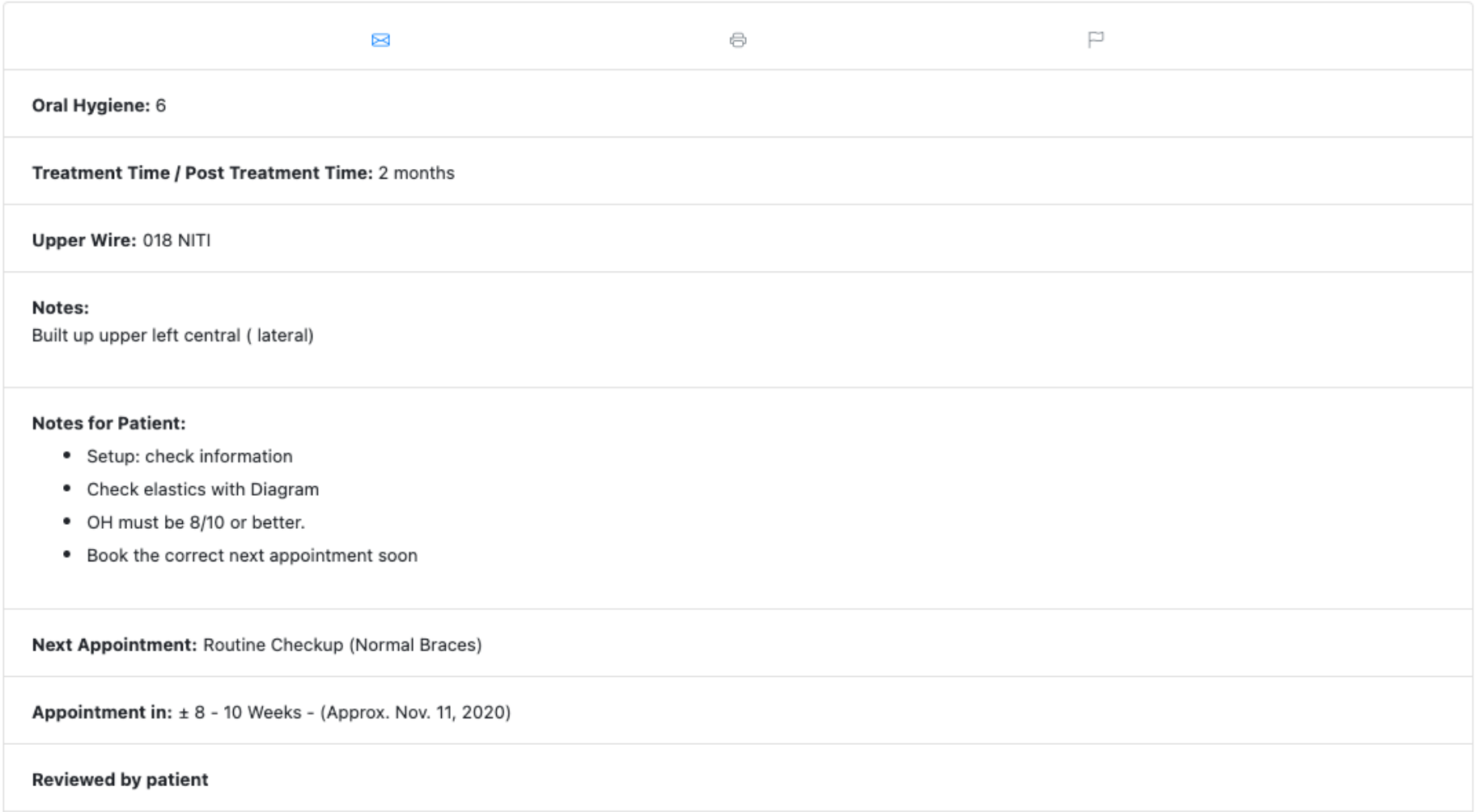Click the Upper Wire label
Screen dimensions: 1476x812
click(84, 240)
